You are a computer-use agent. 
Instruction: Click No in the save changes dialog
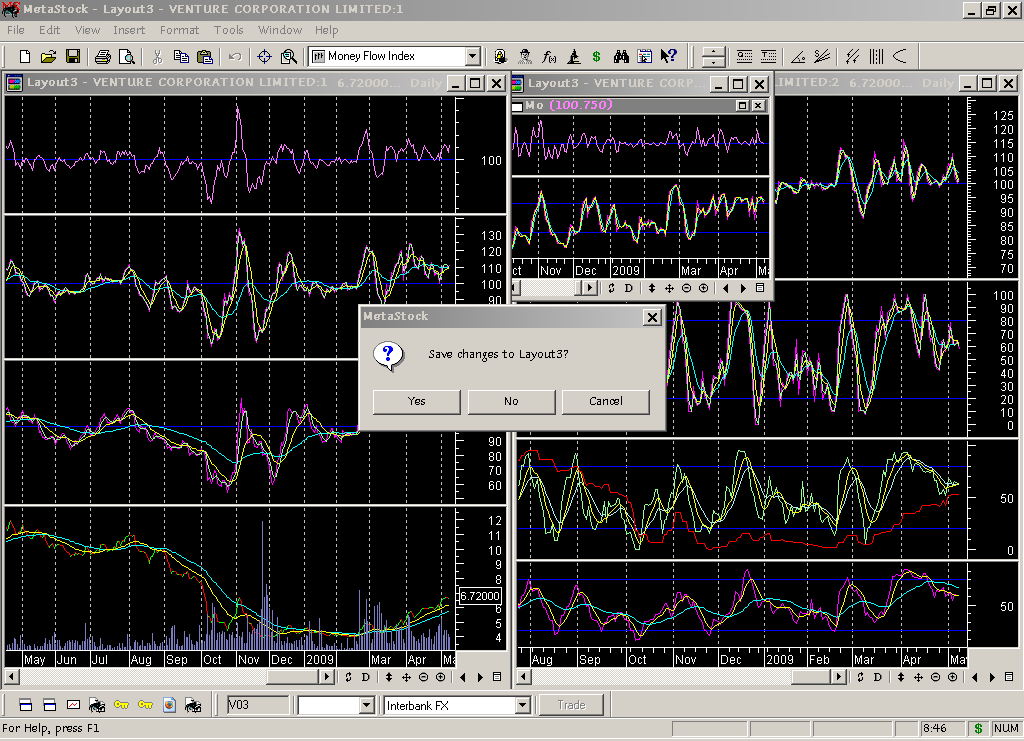[511, 402]
